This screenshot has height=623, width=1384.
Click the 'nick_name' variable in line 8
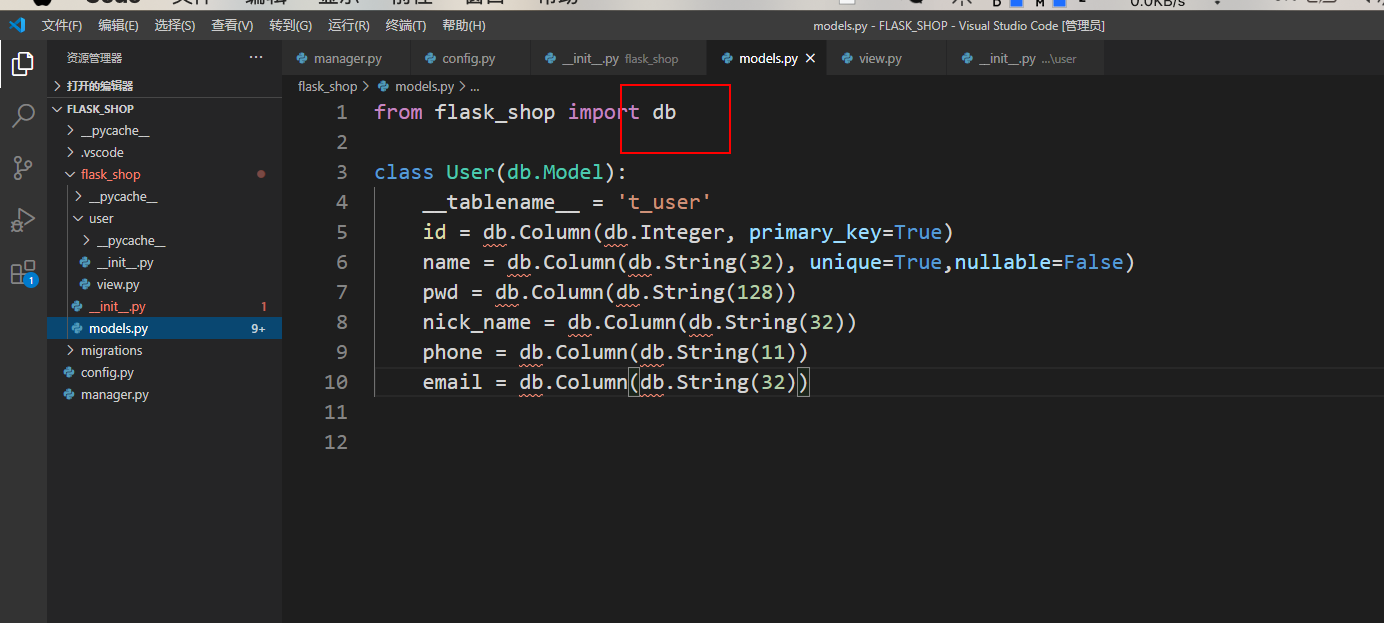click(477, 322)
